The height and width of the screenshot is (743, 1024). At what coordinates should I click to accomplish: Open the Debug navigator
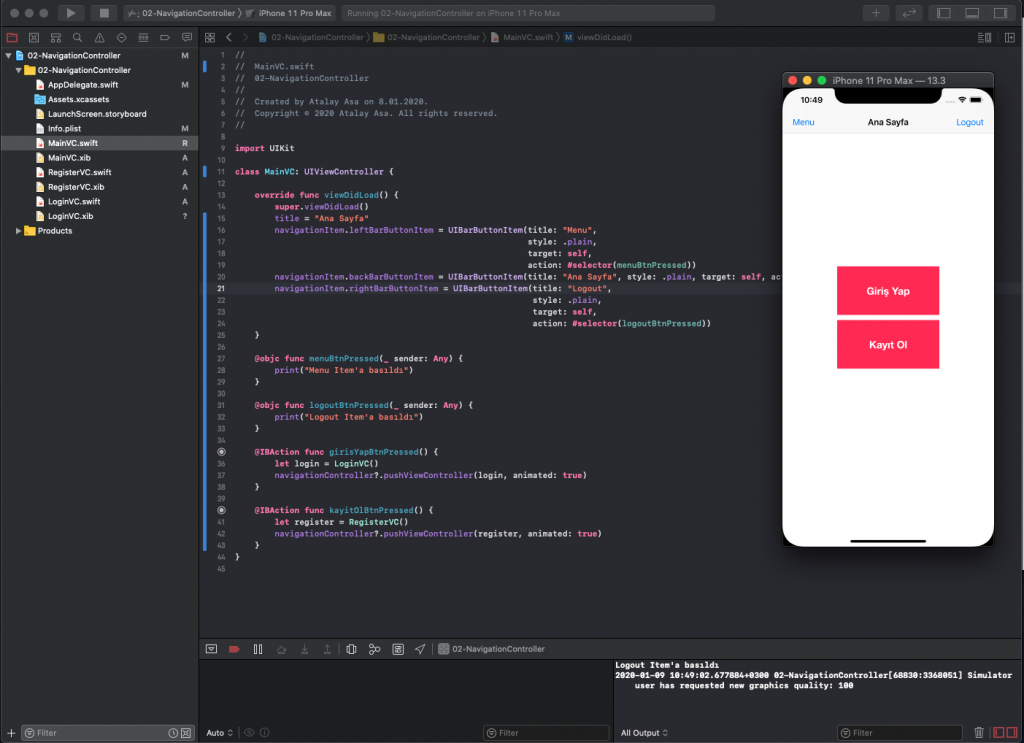tap(143, 38)
